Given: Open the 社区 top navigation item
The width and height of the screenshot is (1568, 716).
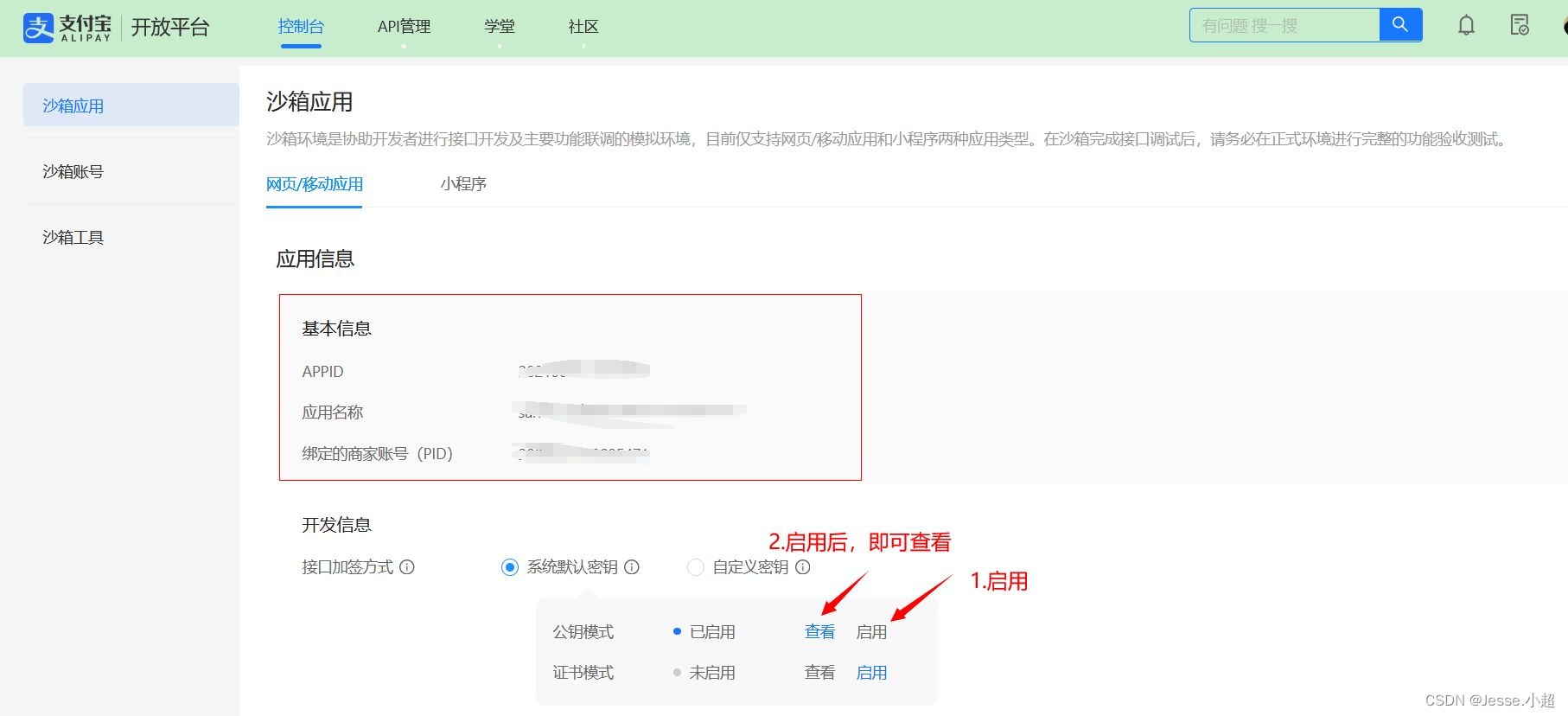Looking at the screenshot, I should (x=583, y=27).
